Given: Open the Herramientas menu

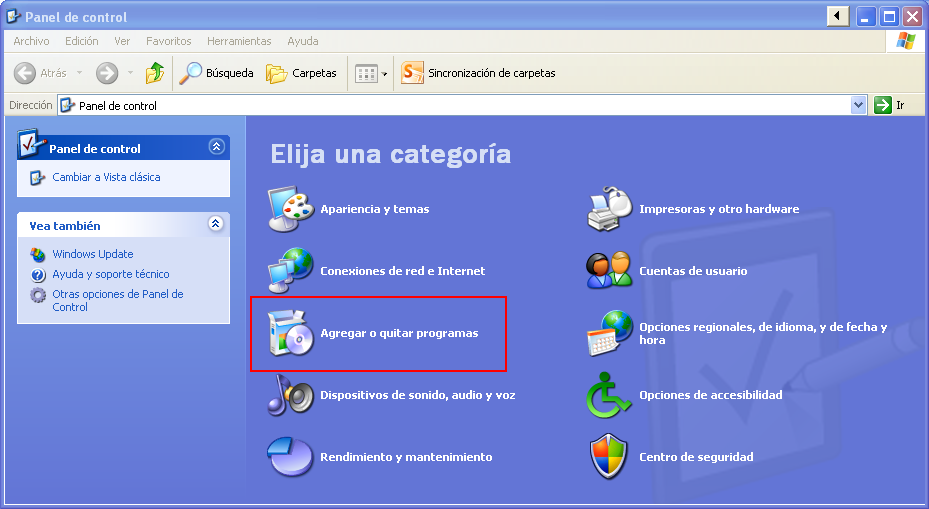Looking at the screenshot, I should coord(239,41).
